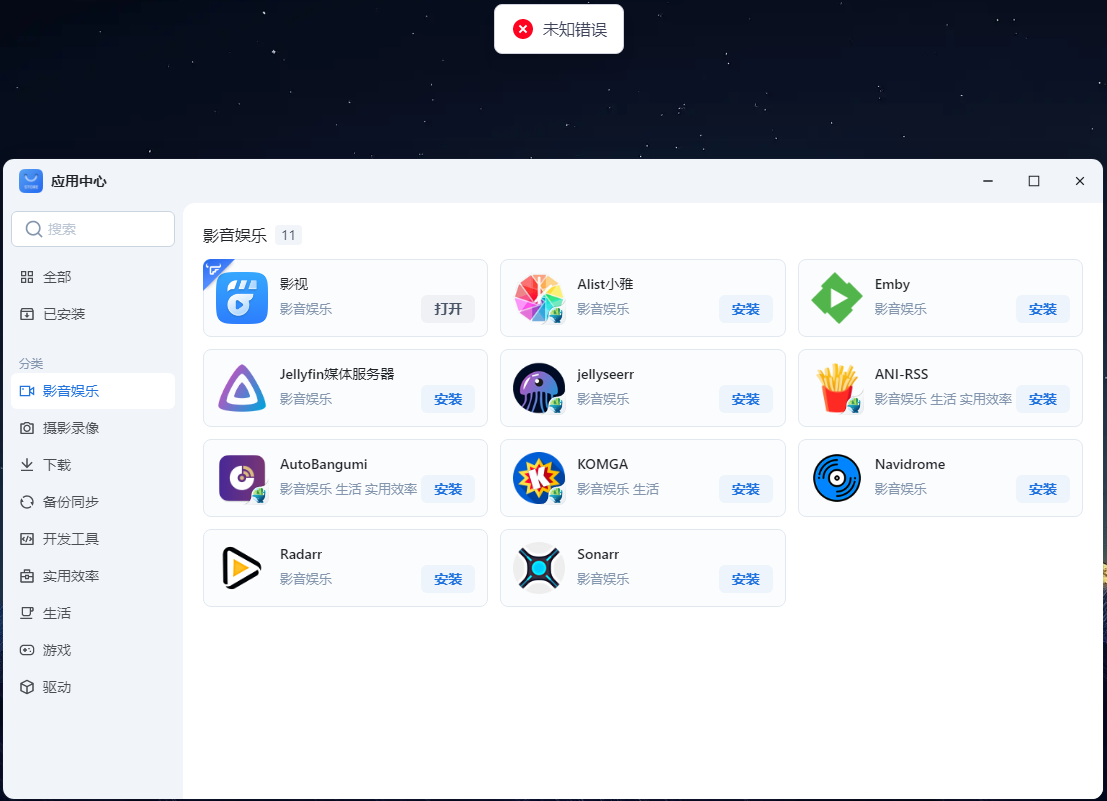Click the Navidrome app name
This screenshot has width=1107, height=801.
[x=910, y=464]
